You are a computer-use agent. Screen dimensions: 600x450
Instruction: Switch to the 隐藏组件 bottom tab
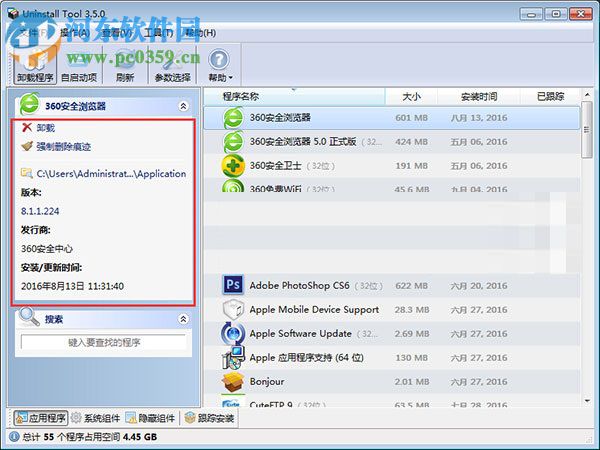pos(150,418)
